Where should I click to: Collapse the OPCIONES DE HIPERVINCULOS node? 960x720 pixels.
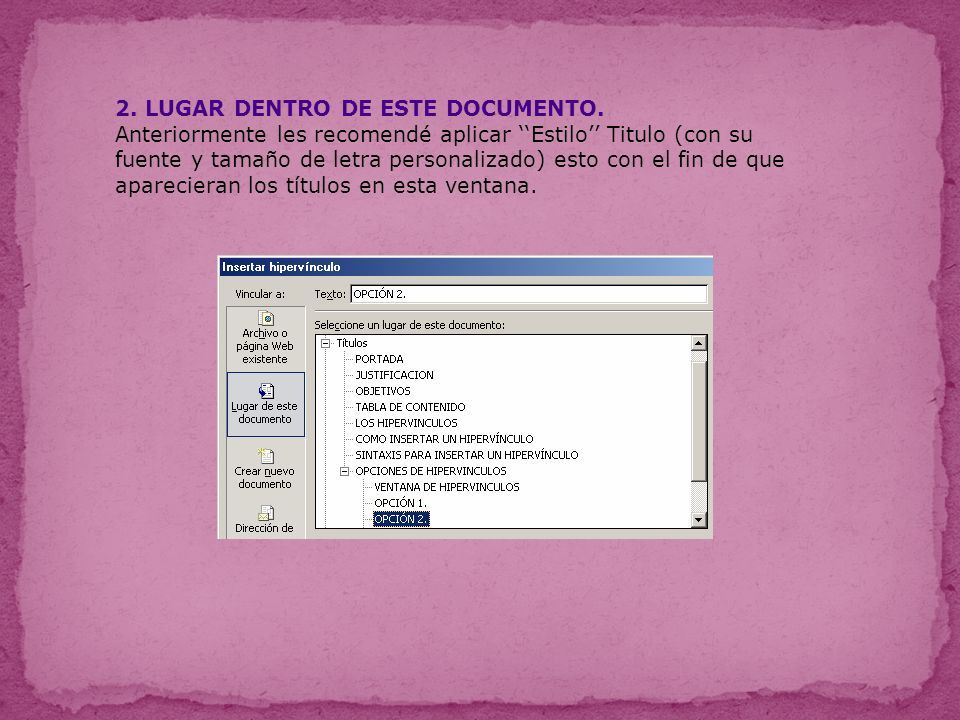pyautogui.click(x=345, y=471)
